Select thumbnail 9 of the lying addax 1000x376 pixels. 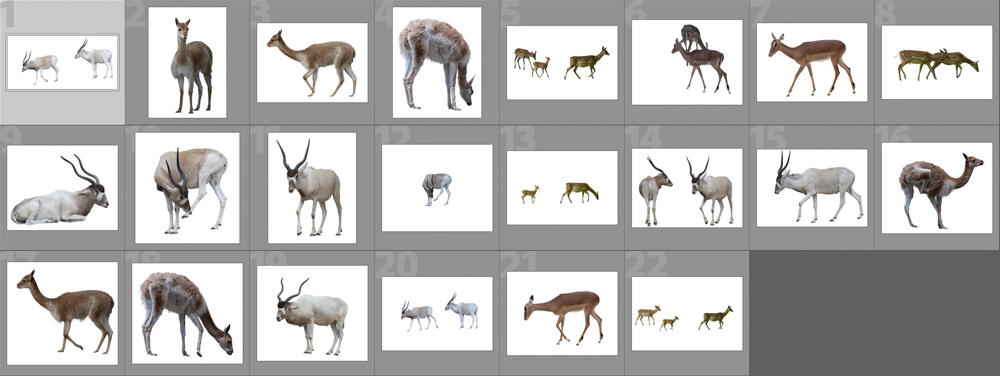(x=62, y=187)
